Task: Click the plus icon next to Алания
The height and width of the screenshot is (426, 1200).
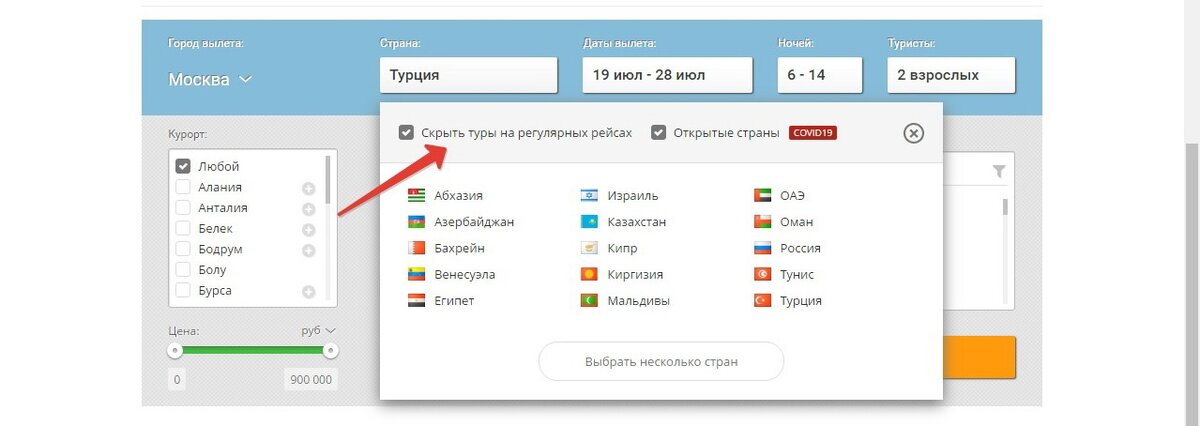Action: (309, 188)
